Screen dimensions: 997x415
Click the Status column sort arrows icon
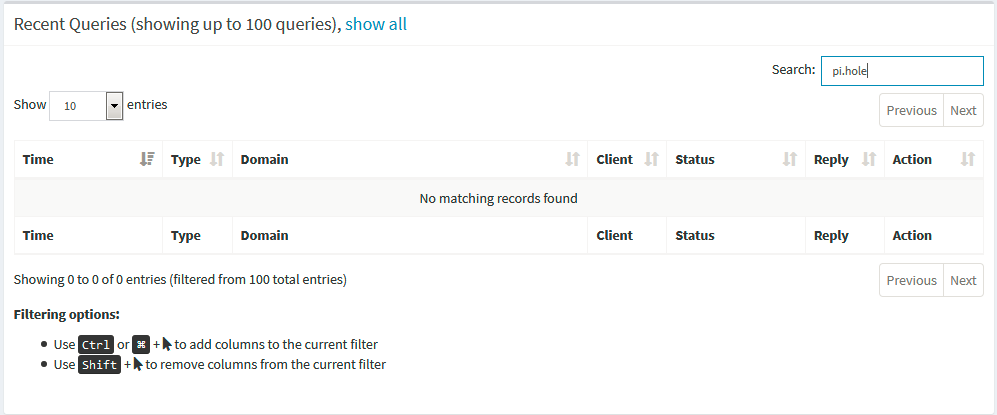click(x=790, y=159)
